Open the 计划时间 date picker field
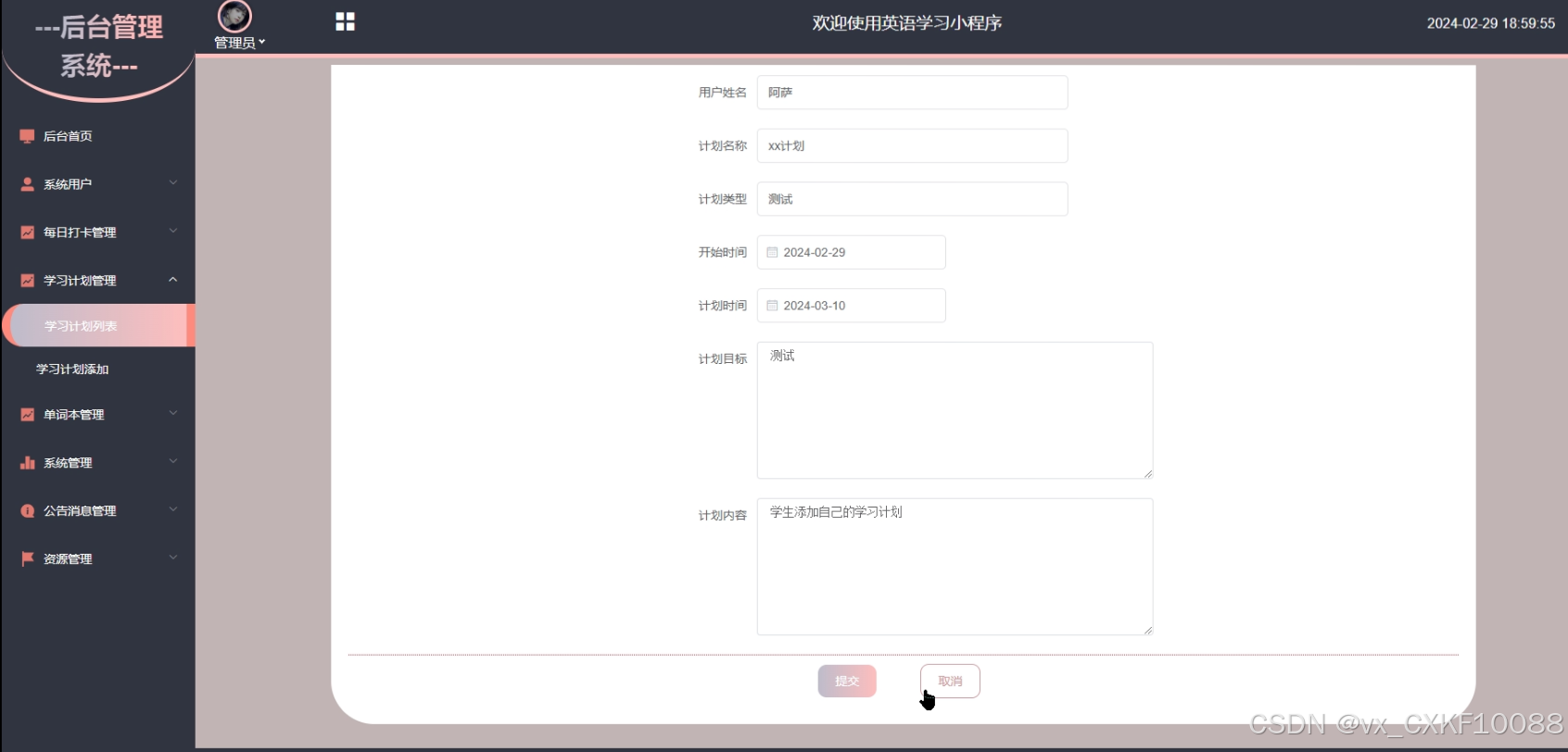The width and height of the screenshot is (1568, 752). [x=851, y=306]
